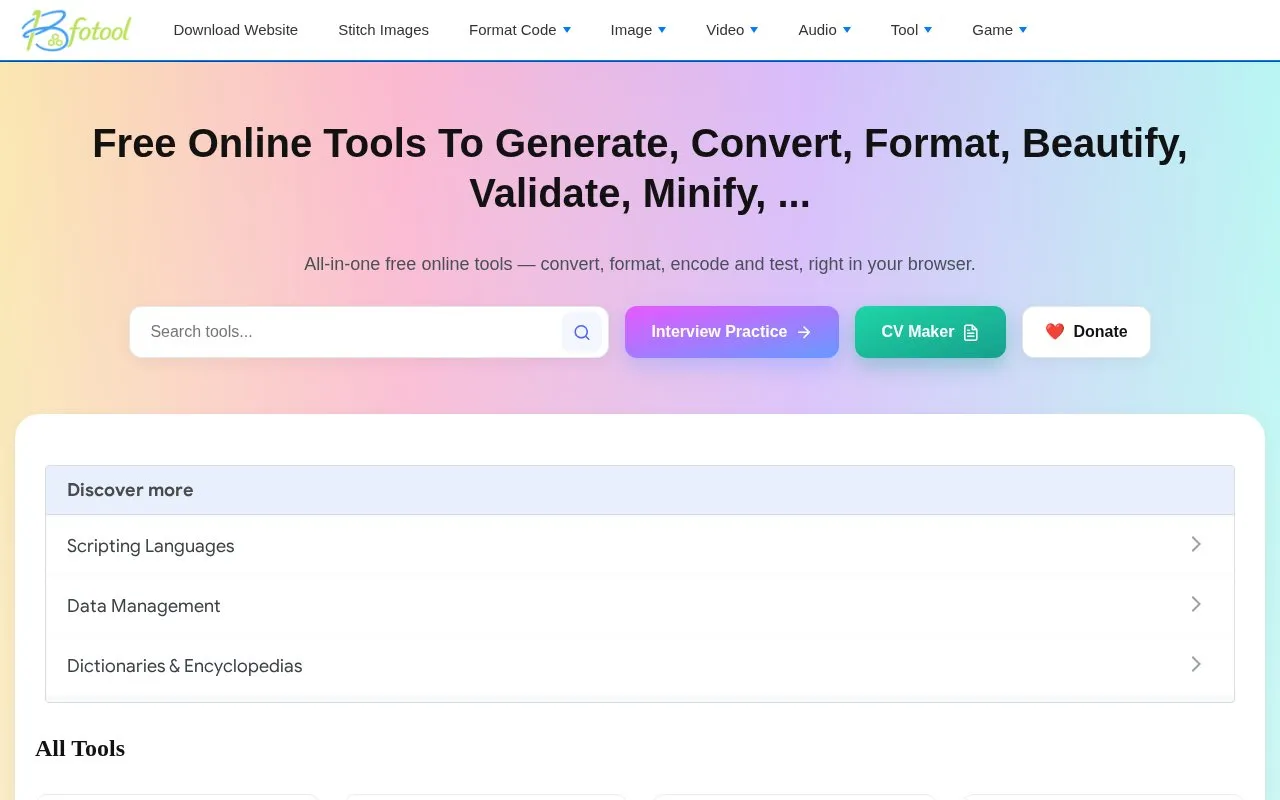Click the Discover more header

click(x=640, y=490)
